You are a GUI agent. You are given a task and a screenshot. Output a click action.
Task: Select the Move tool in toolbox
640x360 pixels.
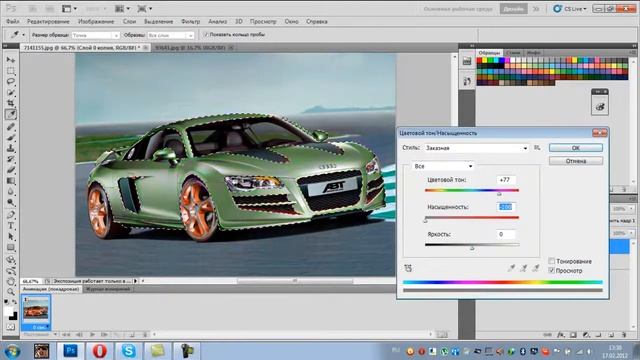point(11,60)
